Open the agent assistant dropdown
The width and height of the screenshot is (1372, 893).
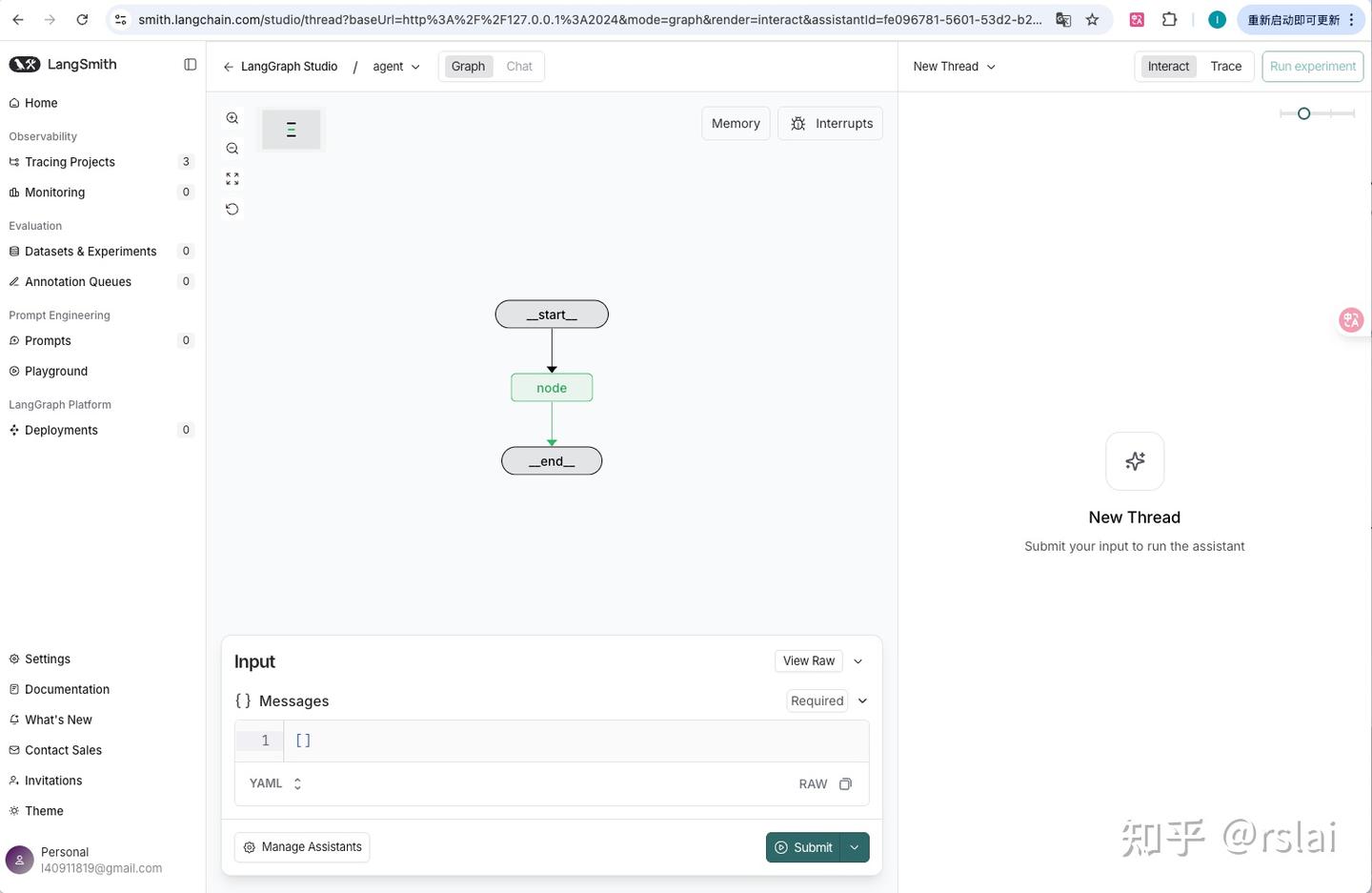click(x=395, y=67)
